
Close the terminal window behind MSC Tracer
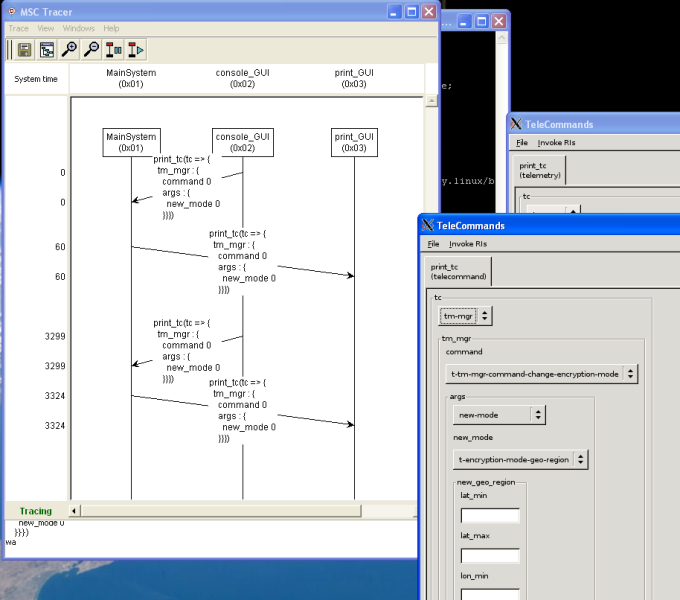pos(499,22)
